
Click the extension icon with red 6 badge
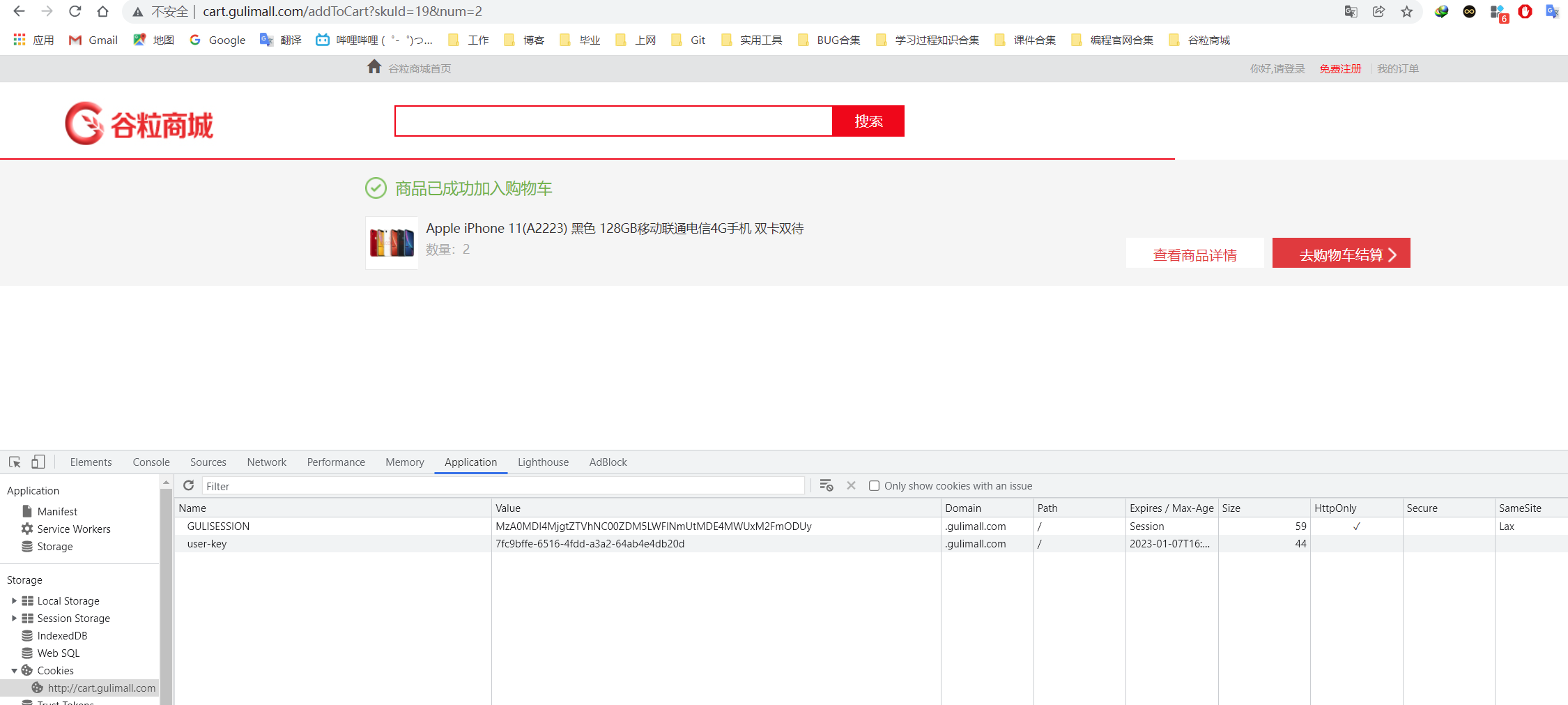tap(1498, 13)
